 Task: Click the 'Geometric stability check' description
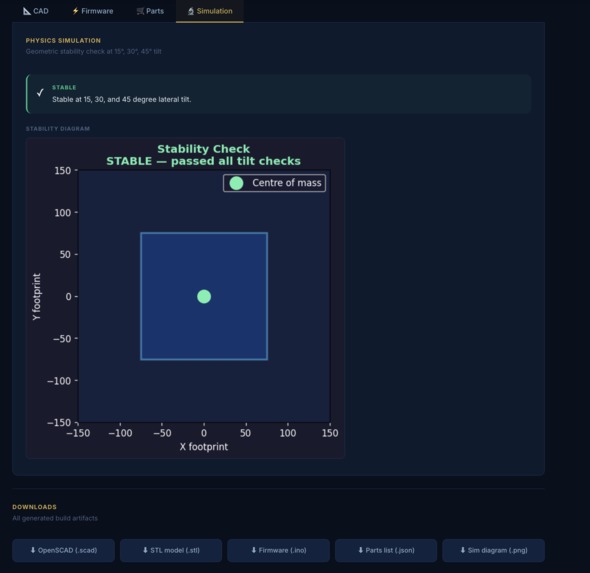click(x=93, y=52)
